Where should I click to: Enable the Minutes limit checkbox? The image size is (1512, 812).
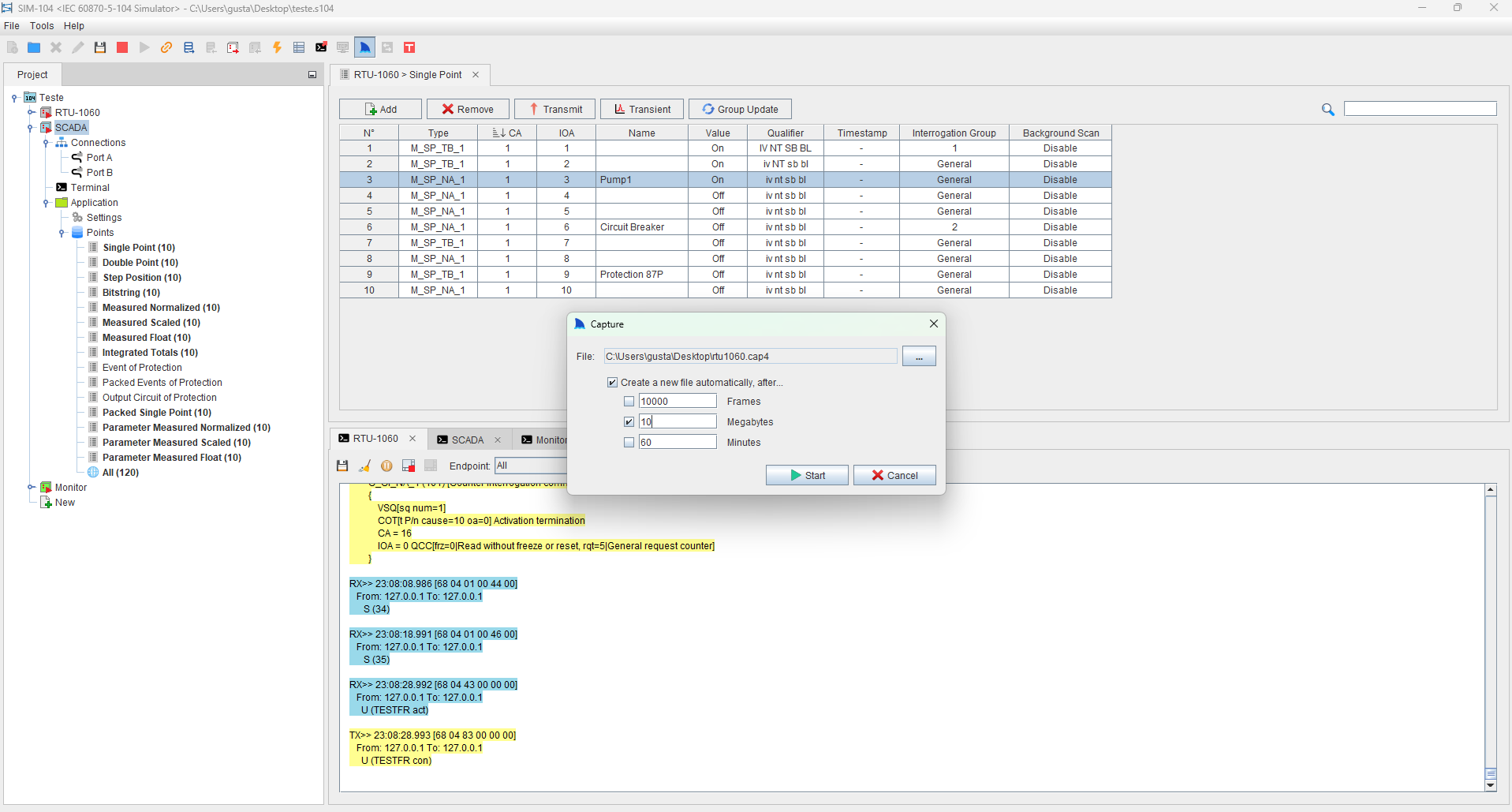629,443
